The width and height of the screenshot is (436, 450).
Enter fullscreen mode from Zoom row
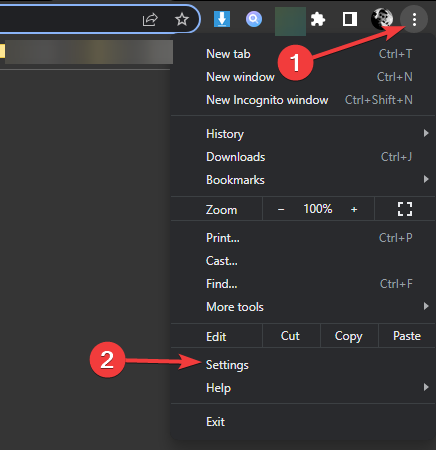click(405, 209)
